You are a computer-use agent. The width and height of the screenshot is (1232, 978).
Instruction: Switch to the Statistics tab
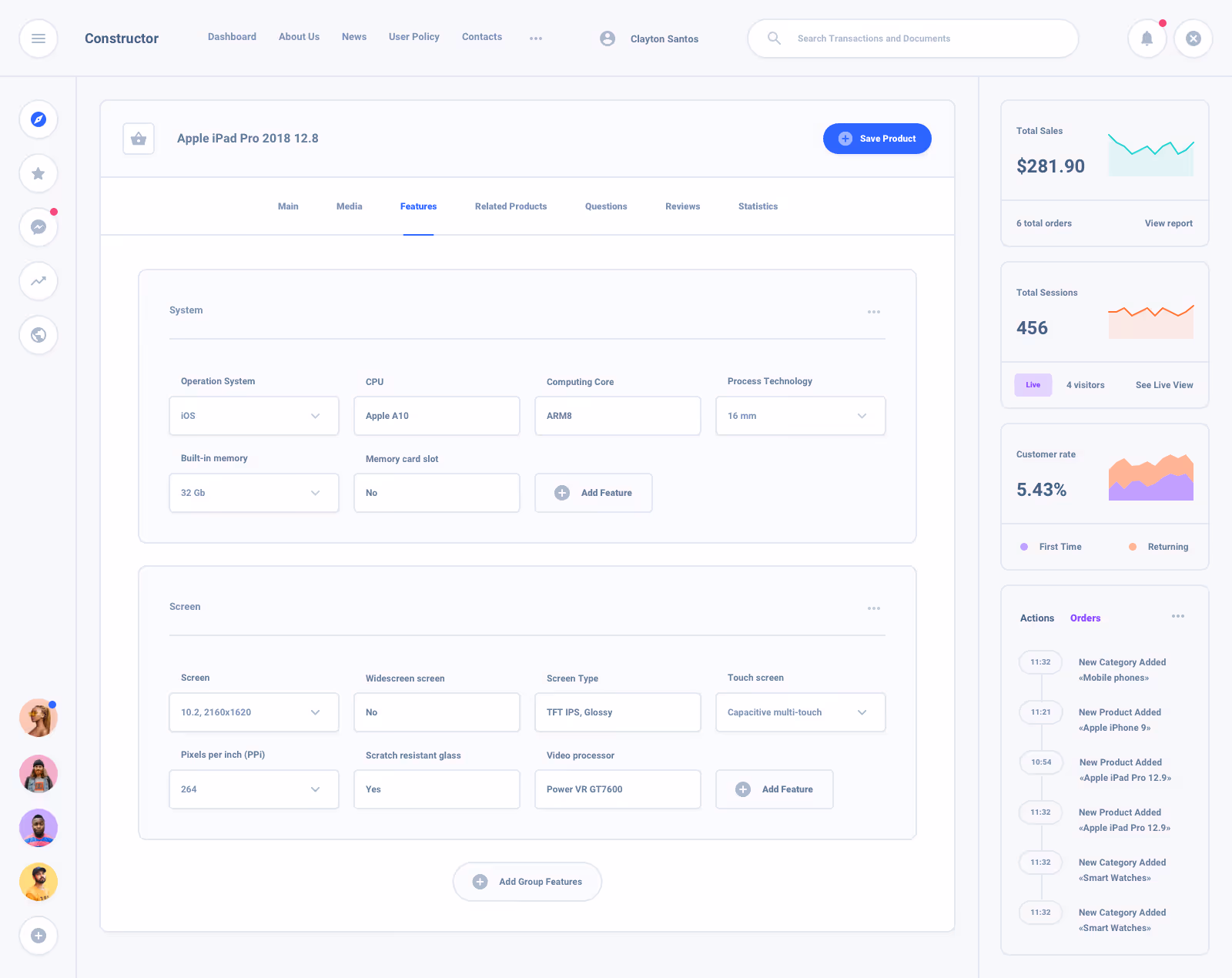758,206
